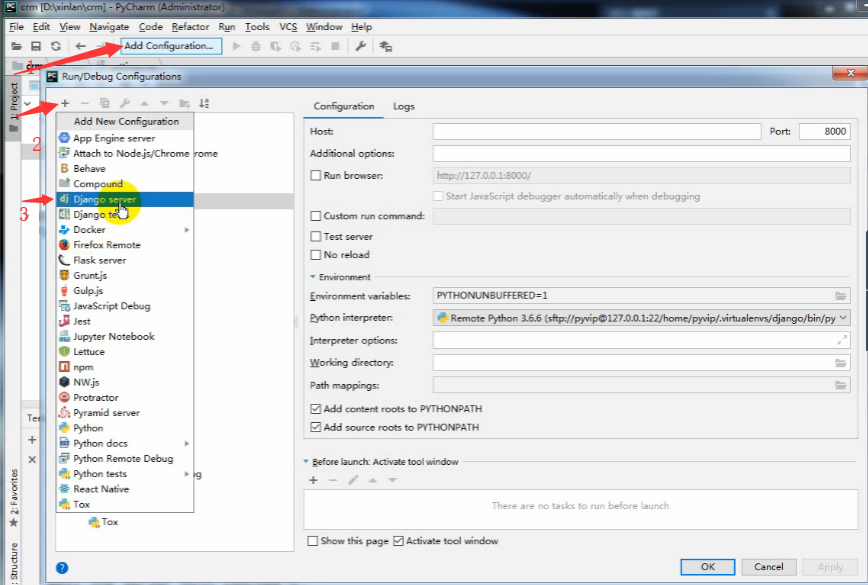
Task: Click the OK button
Action: pos(707,567)
